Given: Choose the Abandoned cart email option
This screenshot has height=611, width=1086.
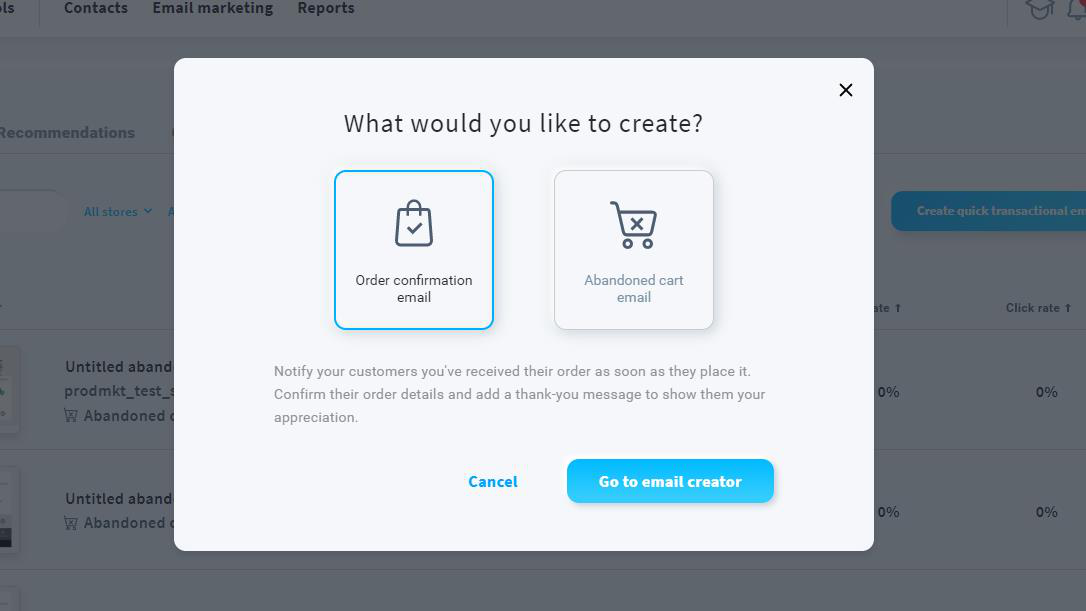Looking at the screenshot, I should [x=634, y=249].
